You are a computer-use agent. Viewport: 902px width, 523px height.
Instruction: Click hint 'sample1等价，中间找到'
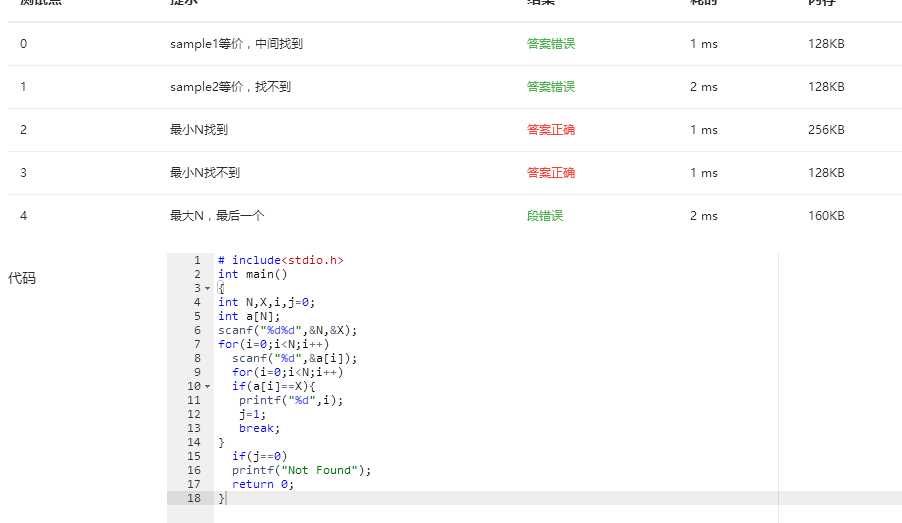pyautogui.click(x=236, y=44)
